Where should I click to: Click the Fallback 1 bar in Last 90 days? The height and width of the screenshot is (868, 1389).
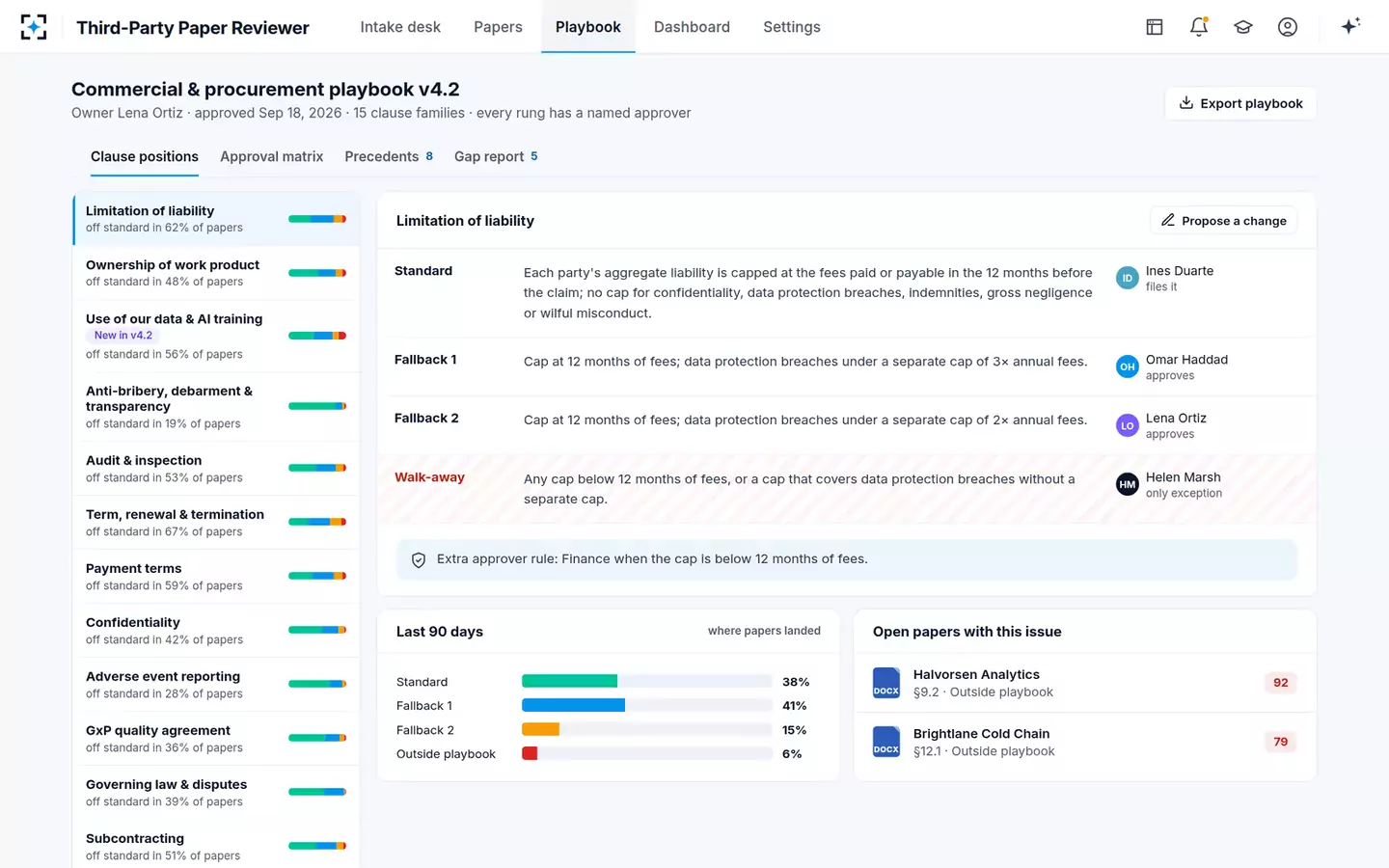tap(573, 706)
